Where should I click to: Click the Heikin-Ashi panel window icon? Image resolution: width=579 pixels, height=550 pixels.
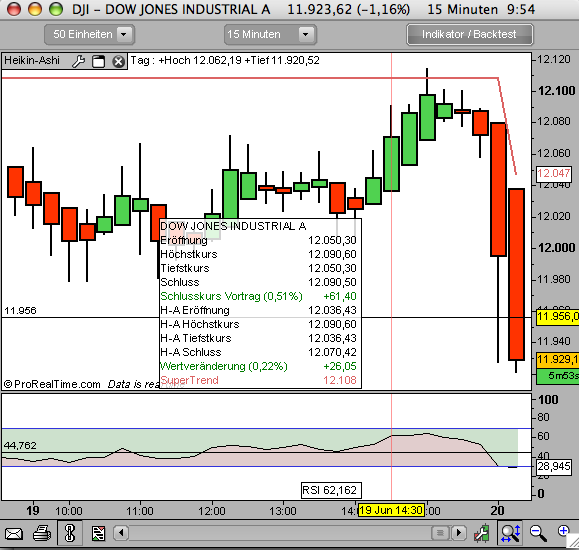pos(99,61)
